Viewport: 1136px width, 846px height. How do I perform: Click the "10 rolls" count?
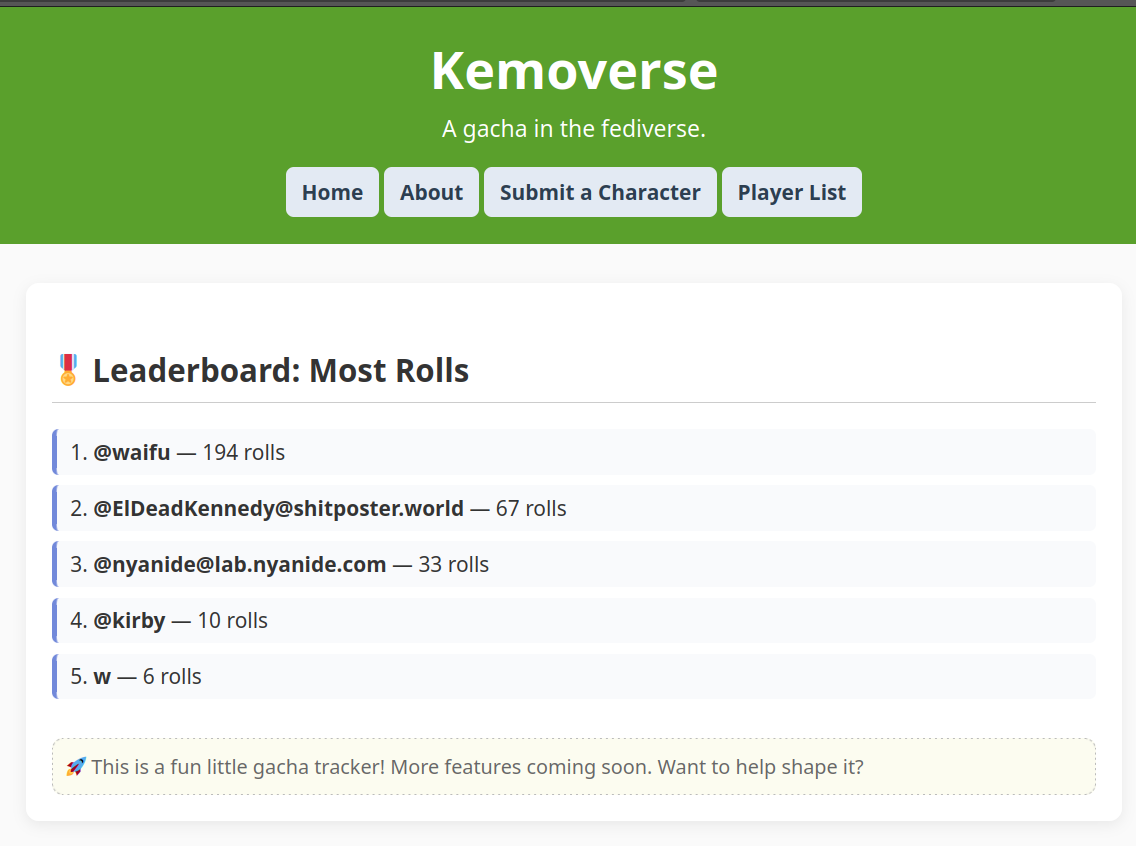(233, 621)
